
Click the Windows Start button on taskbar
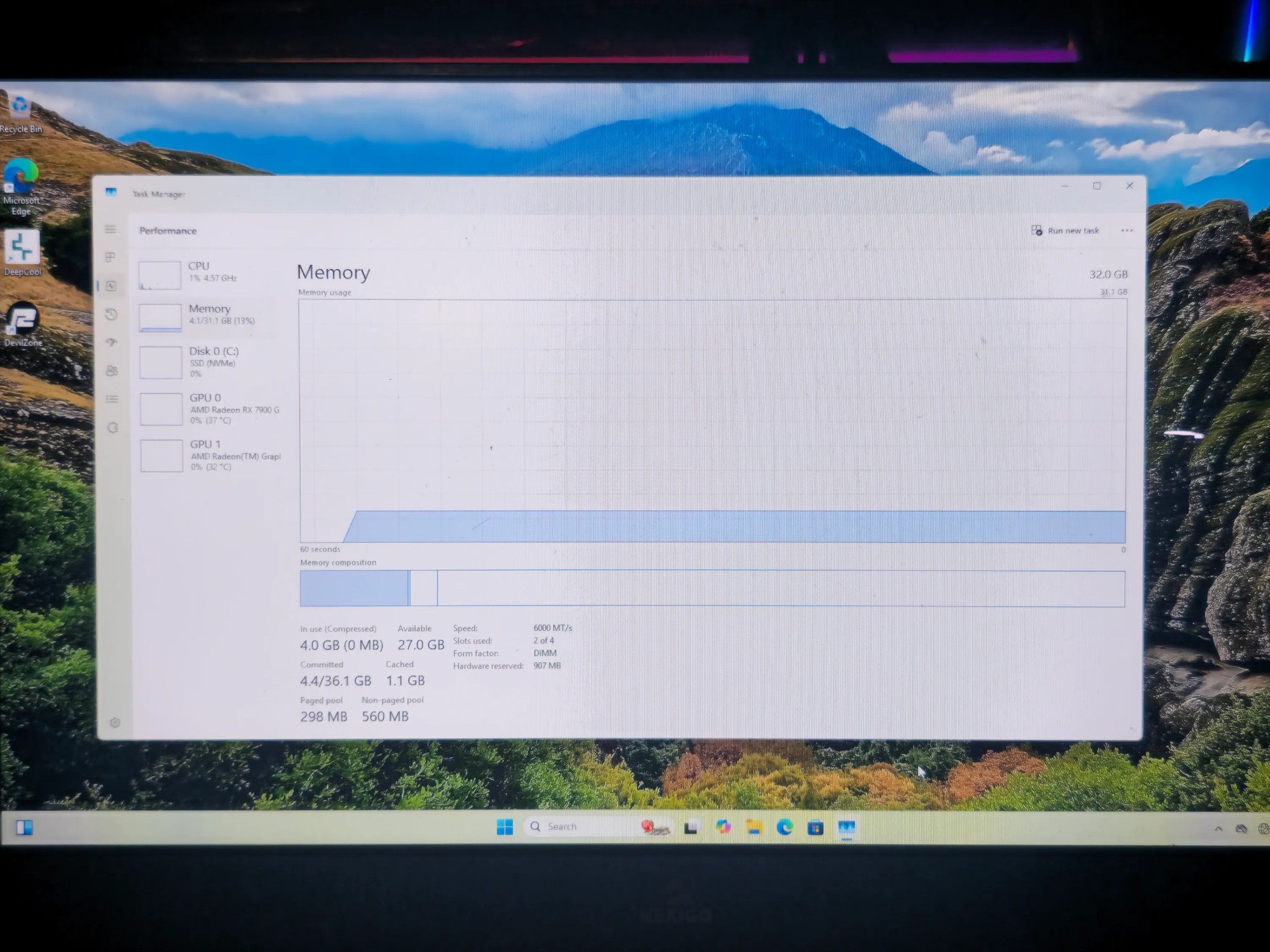505,827
